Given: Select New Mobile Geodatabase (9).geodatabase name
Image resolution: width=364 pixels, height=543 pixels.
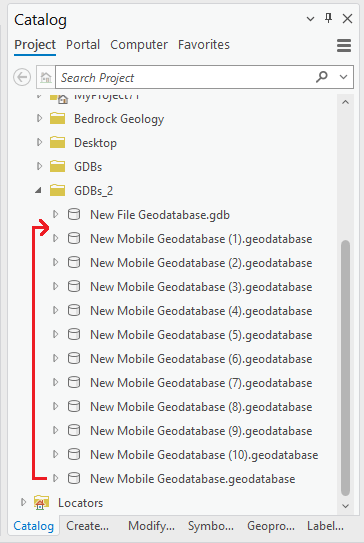Looking at the screenshot, I should tap(201, 430).
